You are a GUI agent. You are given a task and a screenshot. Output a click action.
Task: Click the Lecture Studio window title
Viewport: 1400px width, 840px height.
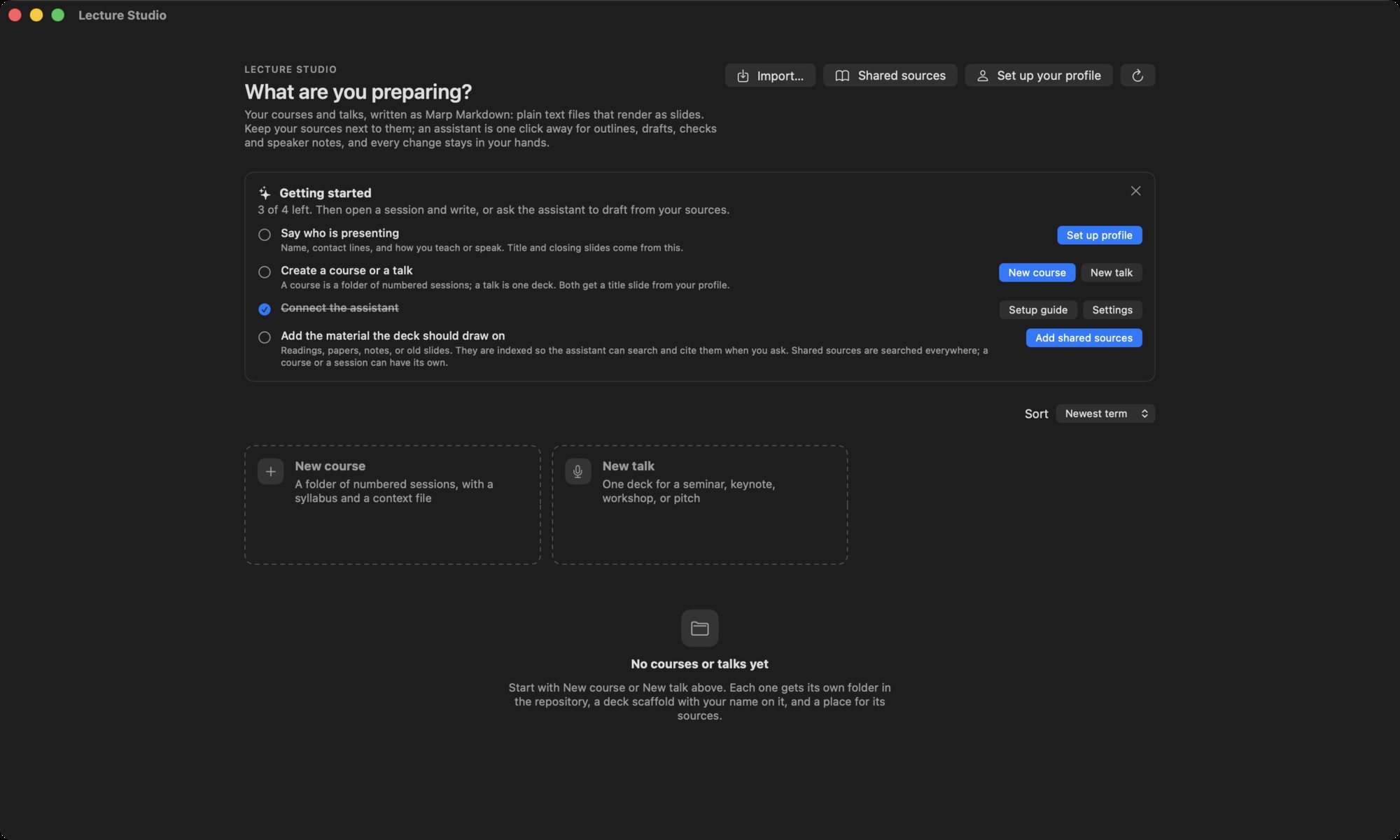[122, 15]
